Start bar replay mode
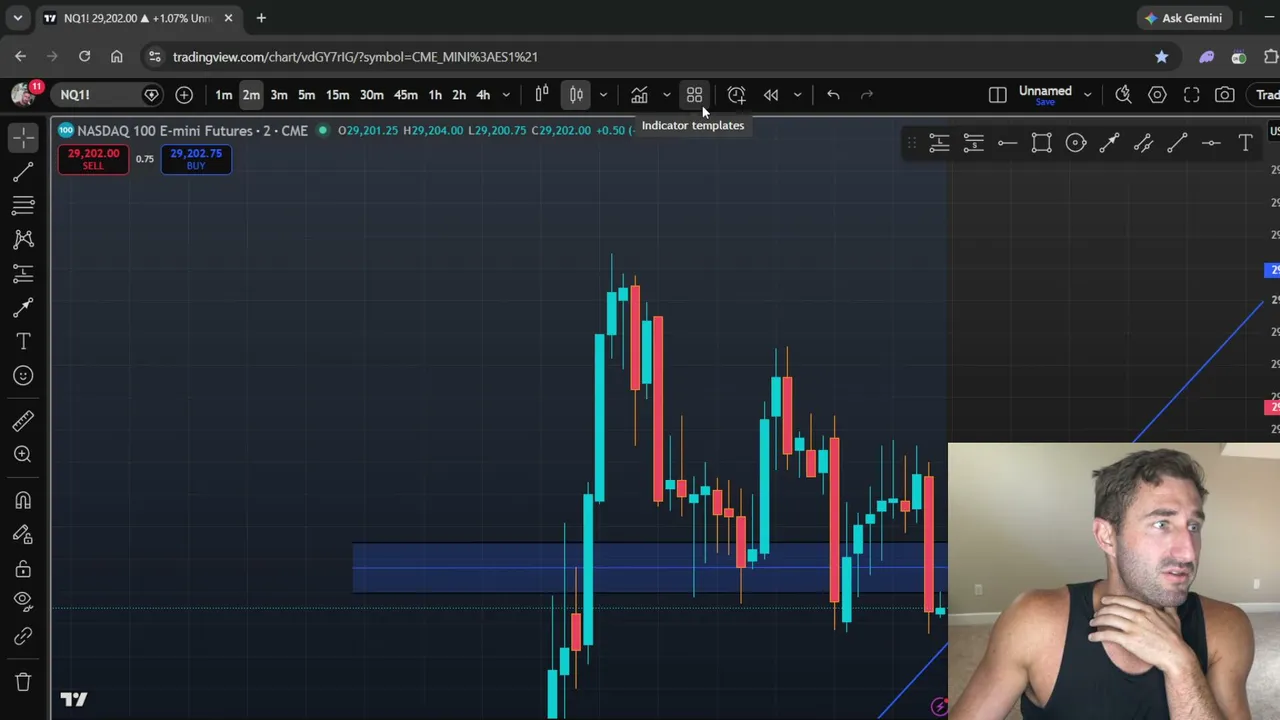The height and width of the screenshot is (720, 1280). [771, 95]
